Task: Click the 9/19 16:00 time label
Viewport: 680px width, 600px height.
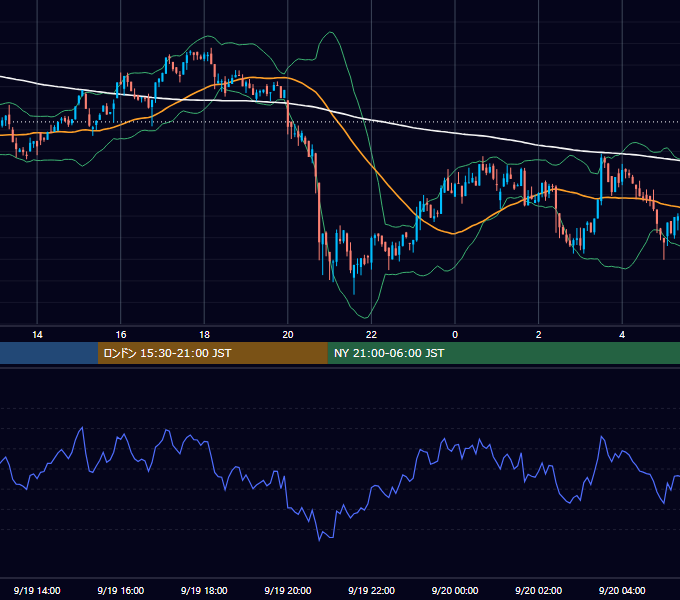Action: (x=121, y=590)
